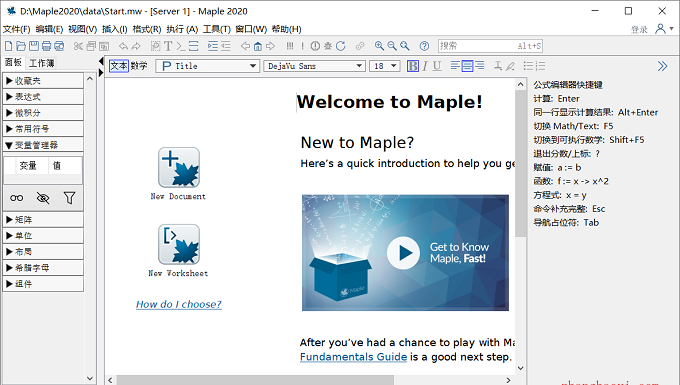Go forward with the right arrow icon
Screen dimensions: 680x385
click(x=271, y=46)
